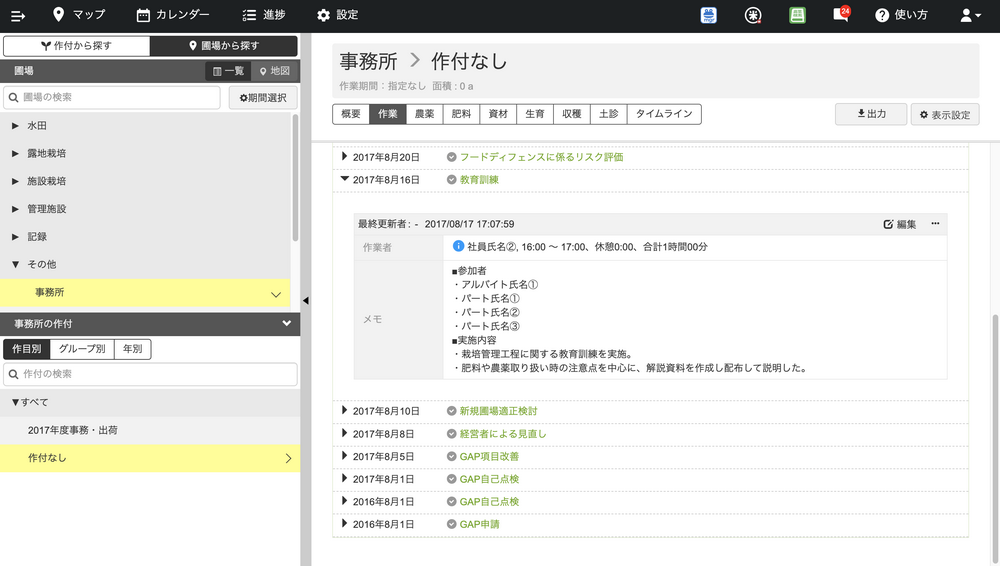Select the グループ別 grouping option
This screenshot has height=566, width=1000.
click(82, 349)
